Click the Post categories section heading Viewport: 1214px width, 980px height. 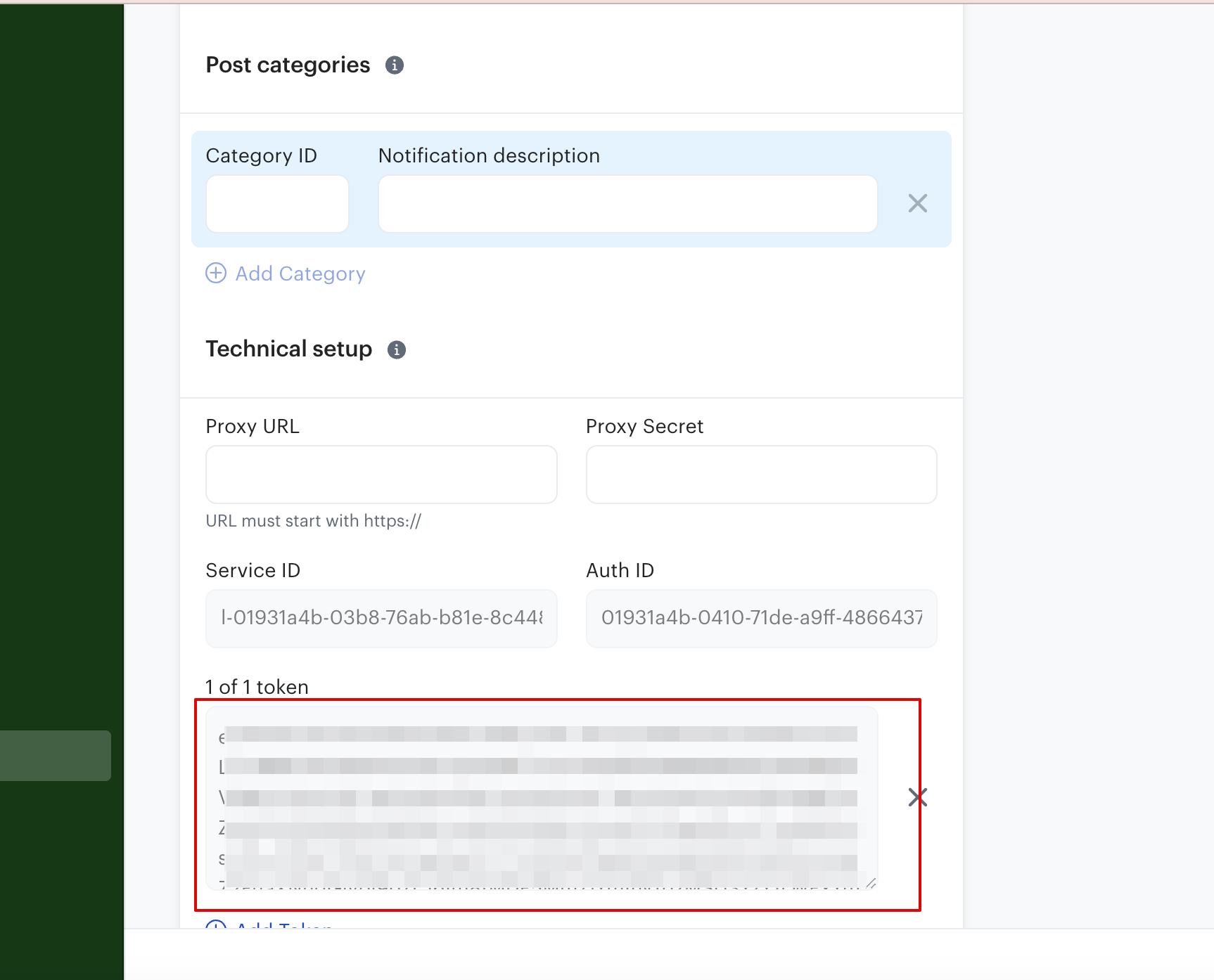click(x=288, y=65)
